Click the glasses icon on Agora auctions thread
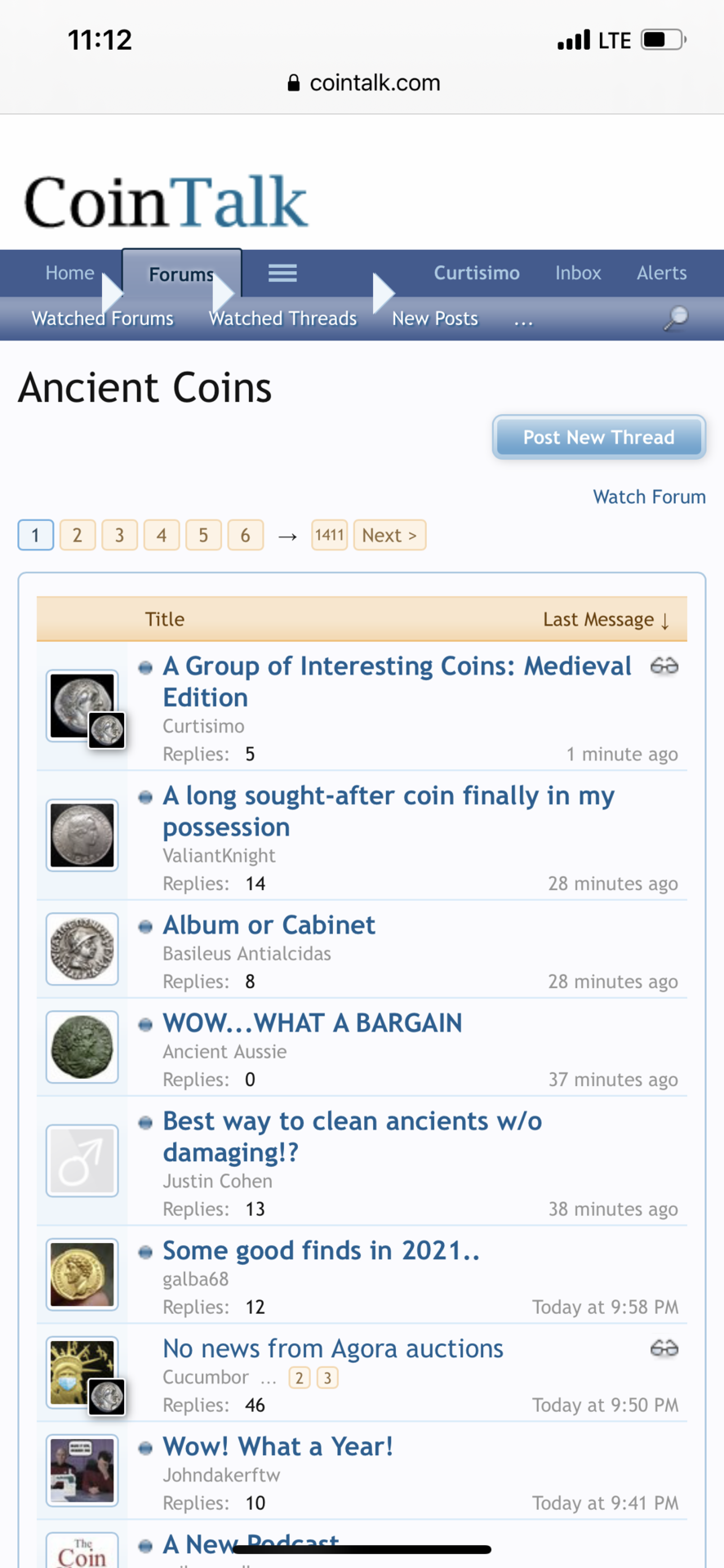 tap(664, 1348)
